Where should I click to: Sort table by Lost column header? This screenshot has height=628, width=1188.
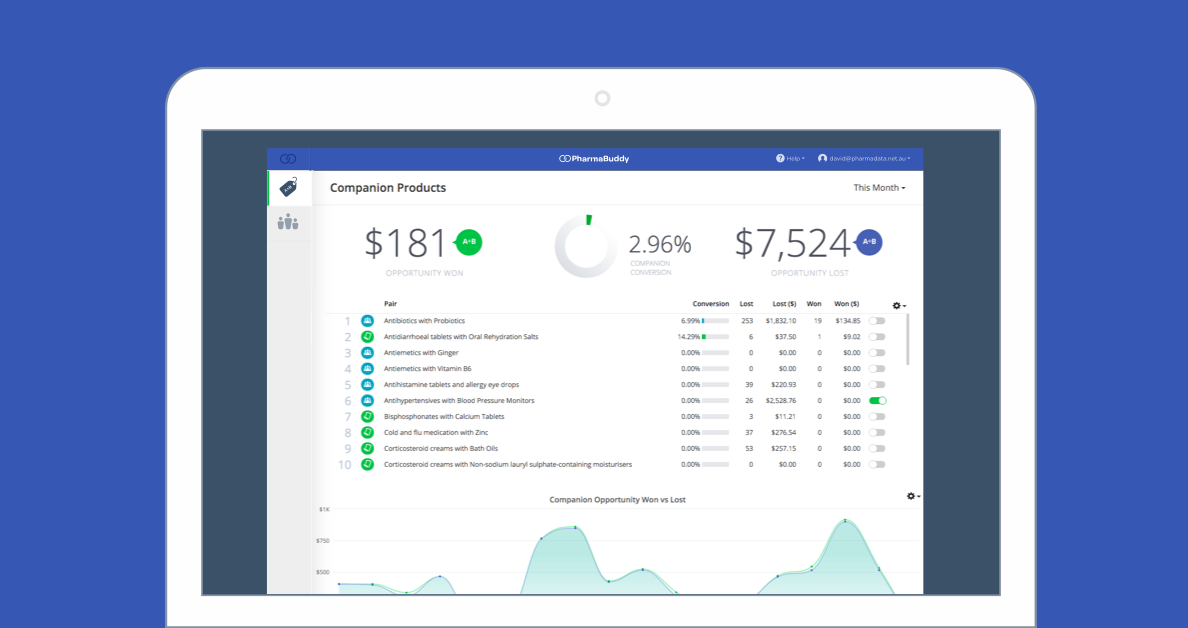point(746,304)
